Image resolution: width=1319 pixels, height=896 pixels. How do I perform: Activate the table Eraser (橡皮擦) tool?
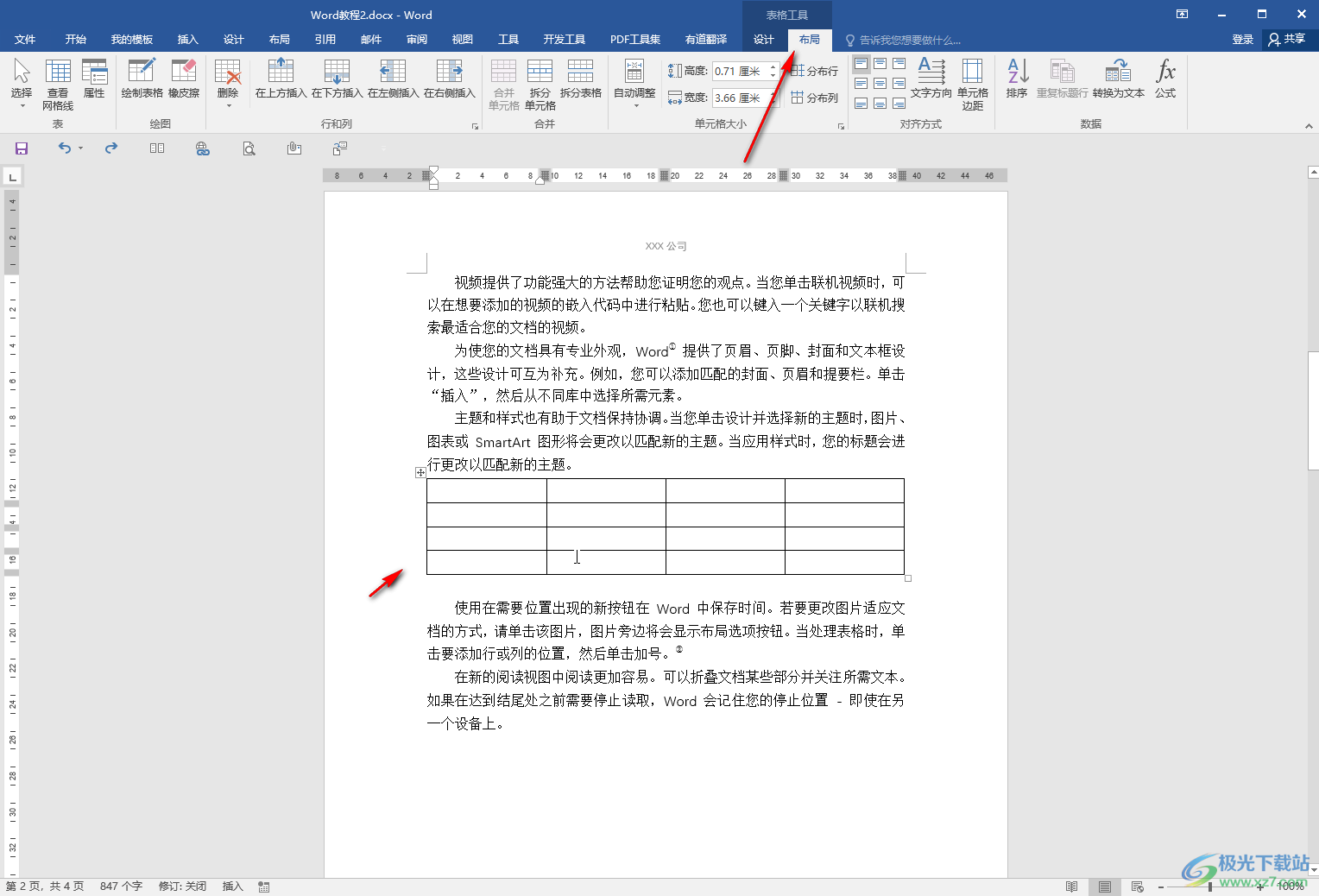pos(184,79)
